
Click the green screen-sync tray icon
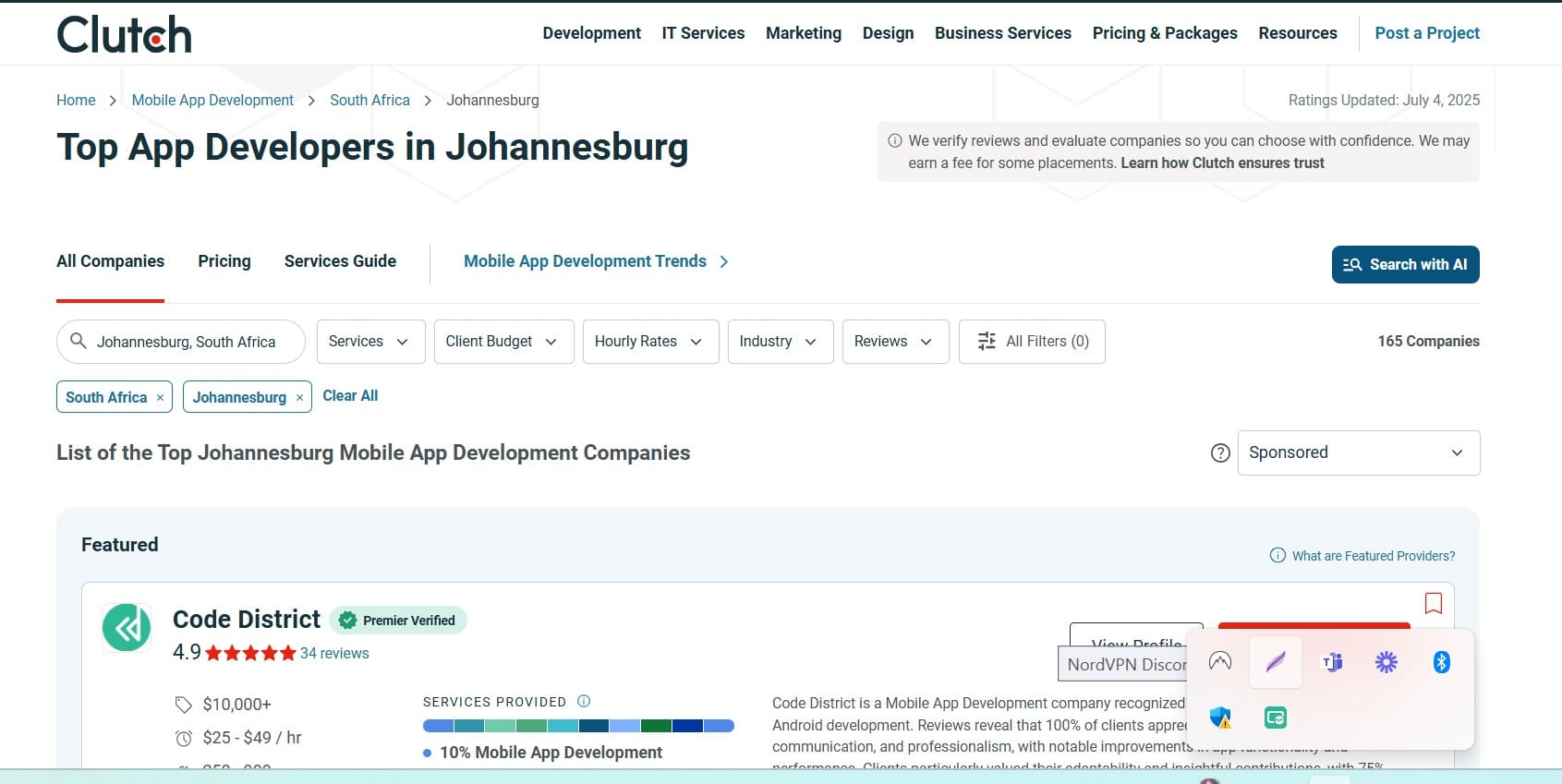pyautogui.click(x=1276, y=718)
